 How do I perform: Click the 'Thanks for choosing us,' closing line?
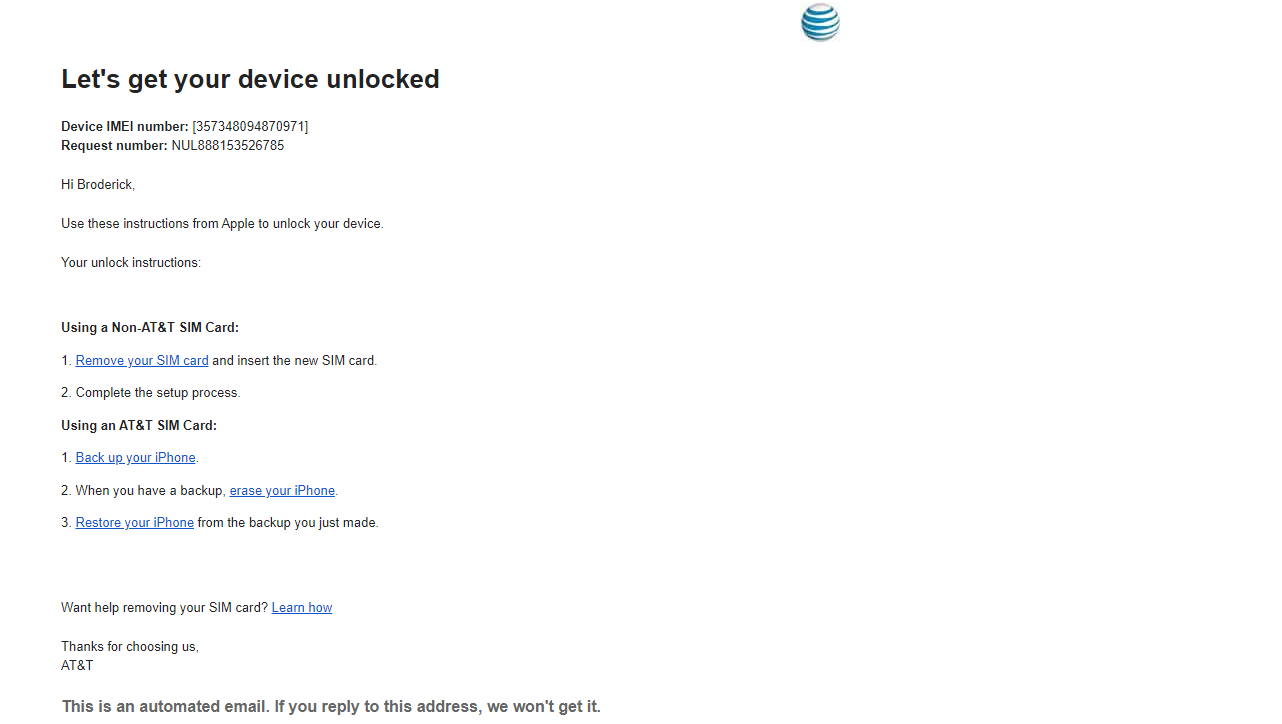coord(130,647)
